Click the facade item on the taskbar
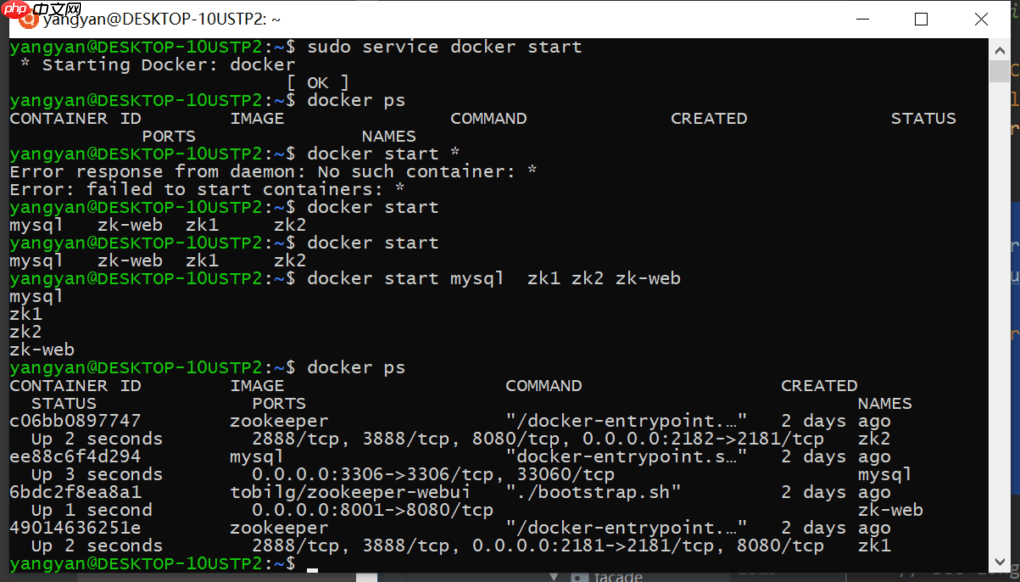Image resolution: width=1020 pixels, height=582 pixels. click(x=616, y=577)
